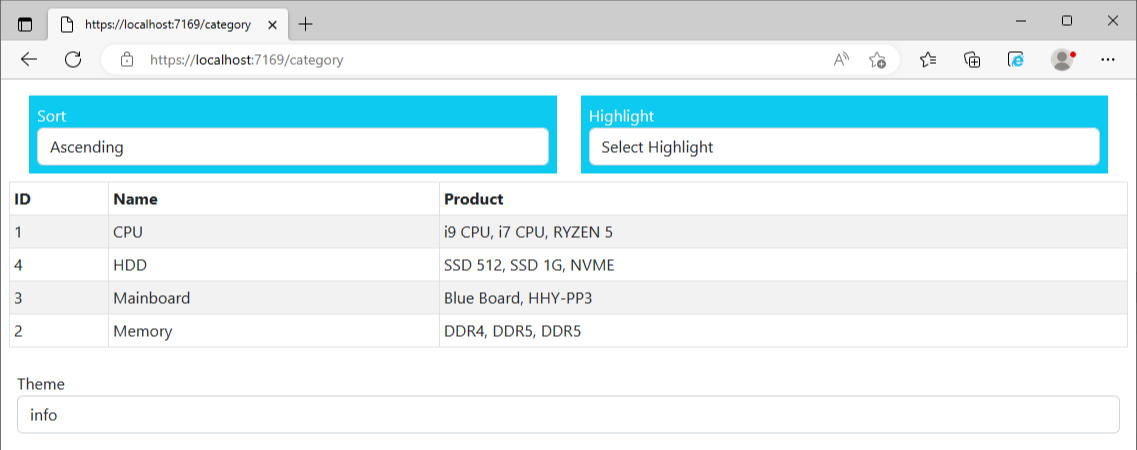The width and height of the screenshot is (1137, 450).
Task: Select the Mainboard name cell
Action: pos(273,298)
